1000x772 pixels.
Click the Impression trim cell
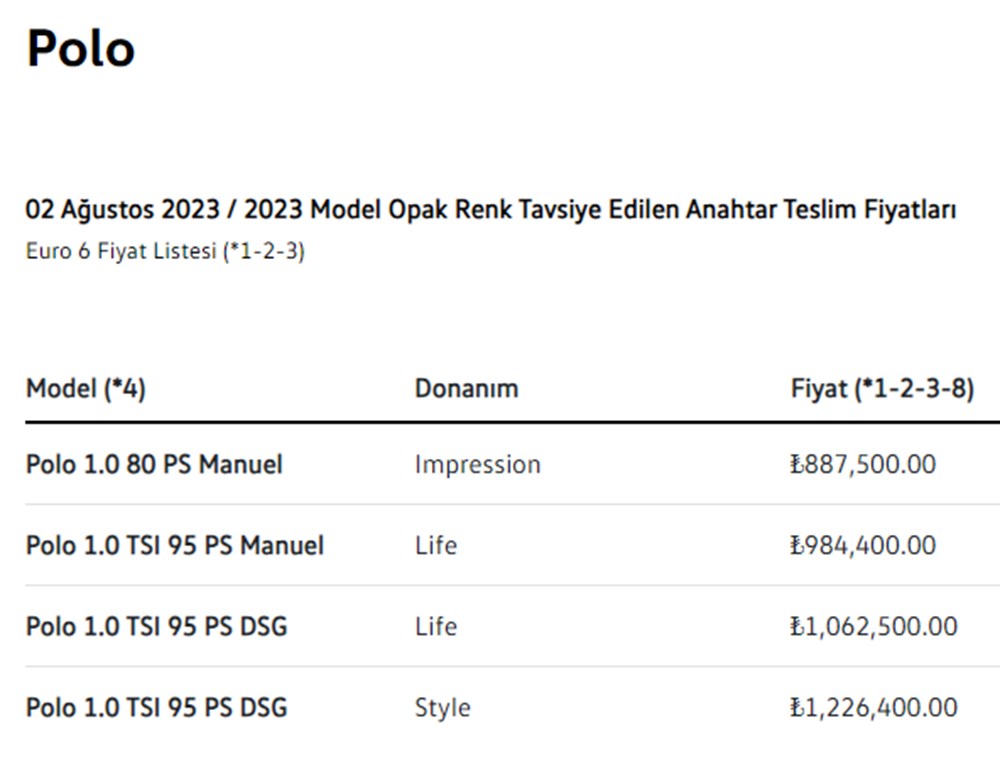[477, 465]
